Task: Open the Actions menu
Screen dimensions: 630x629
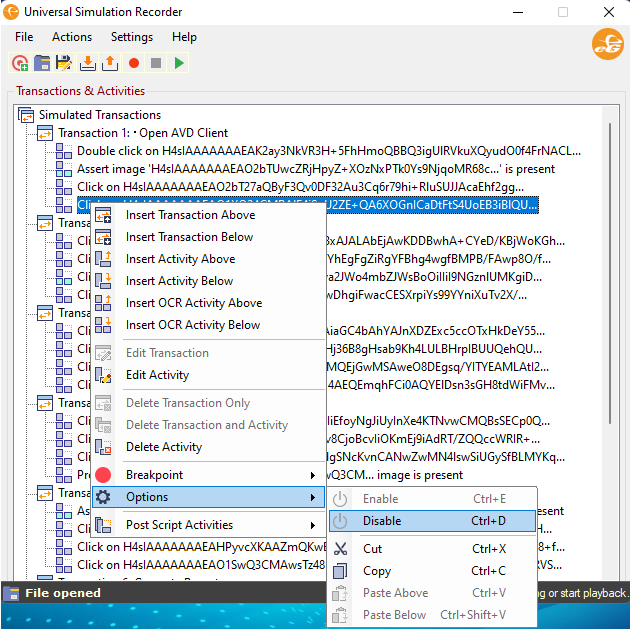Action: tap(72, 37)
